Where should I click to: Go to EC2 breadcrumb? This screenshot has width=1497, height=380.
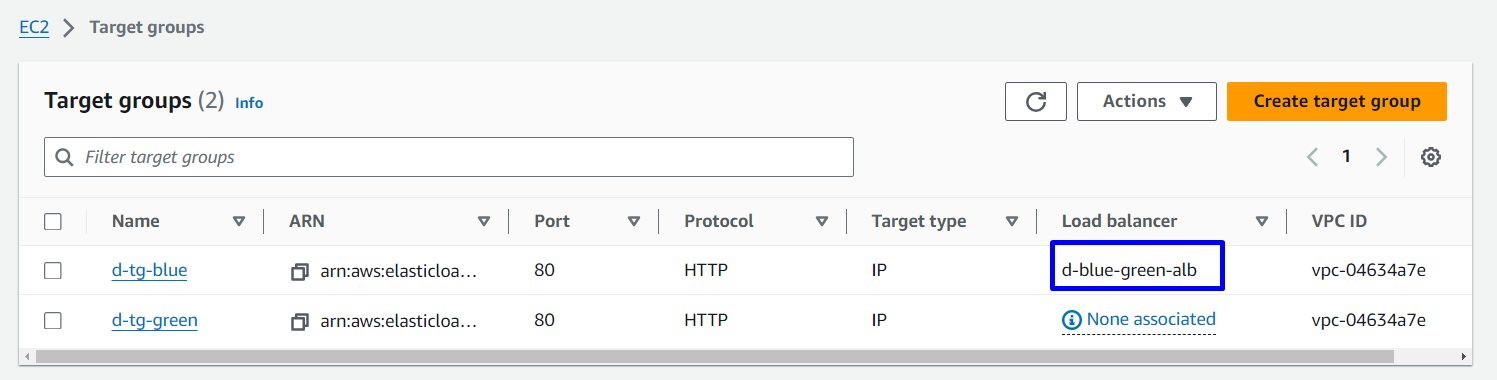[36, 27]
